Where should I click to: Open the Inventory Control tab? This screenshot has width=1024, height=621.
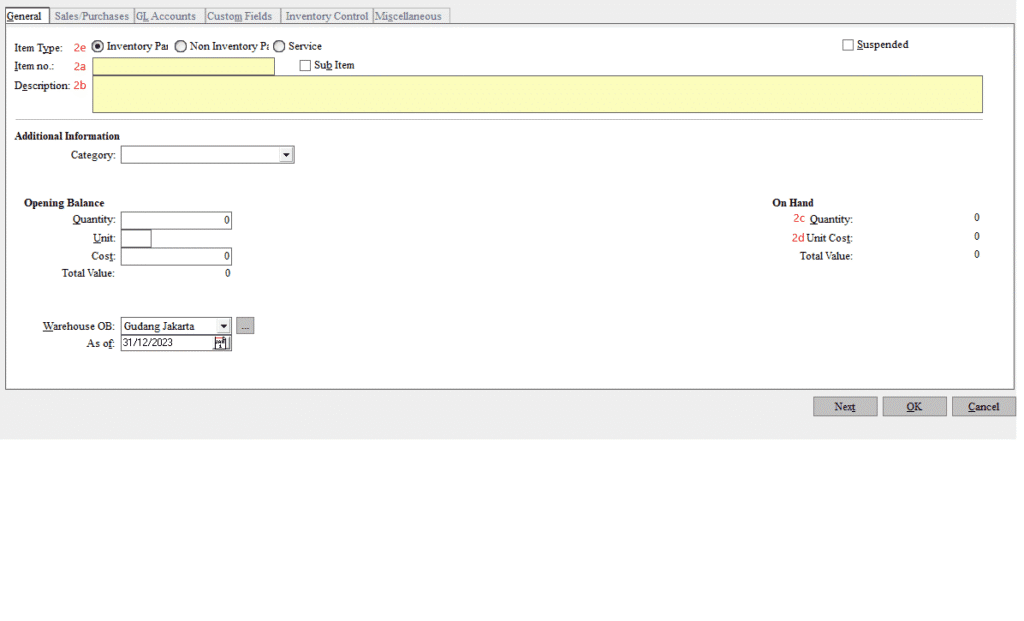326,16
